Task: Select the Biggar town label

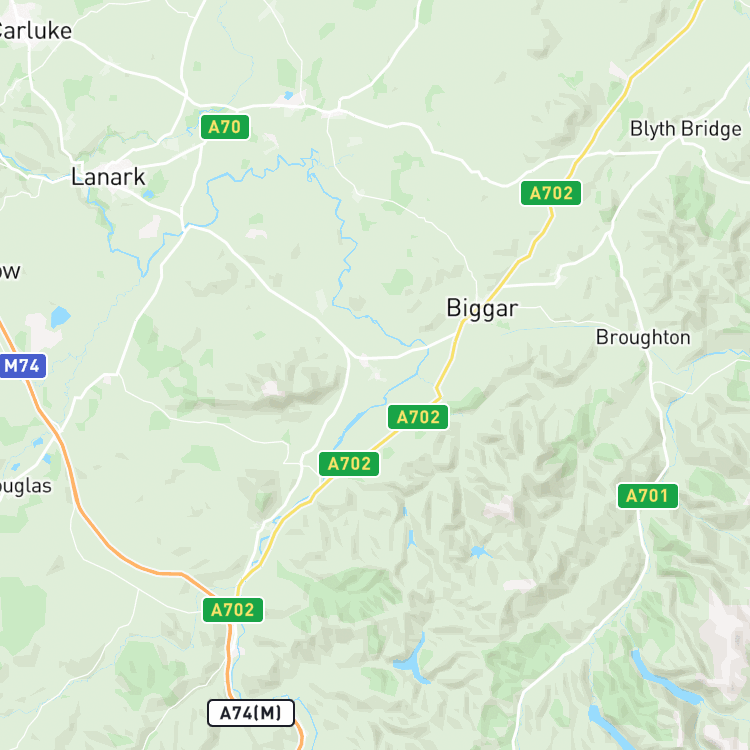Action: coord(482,309)
